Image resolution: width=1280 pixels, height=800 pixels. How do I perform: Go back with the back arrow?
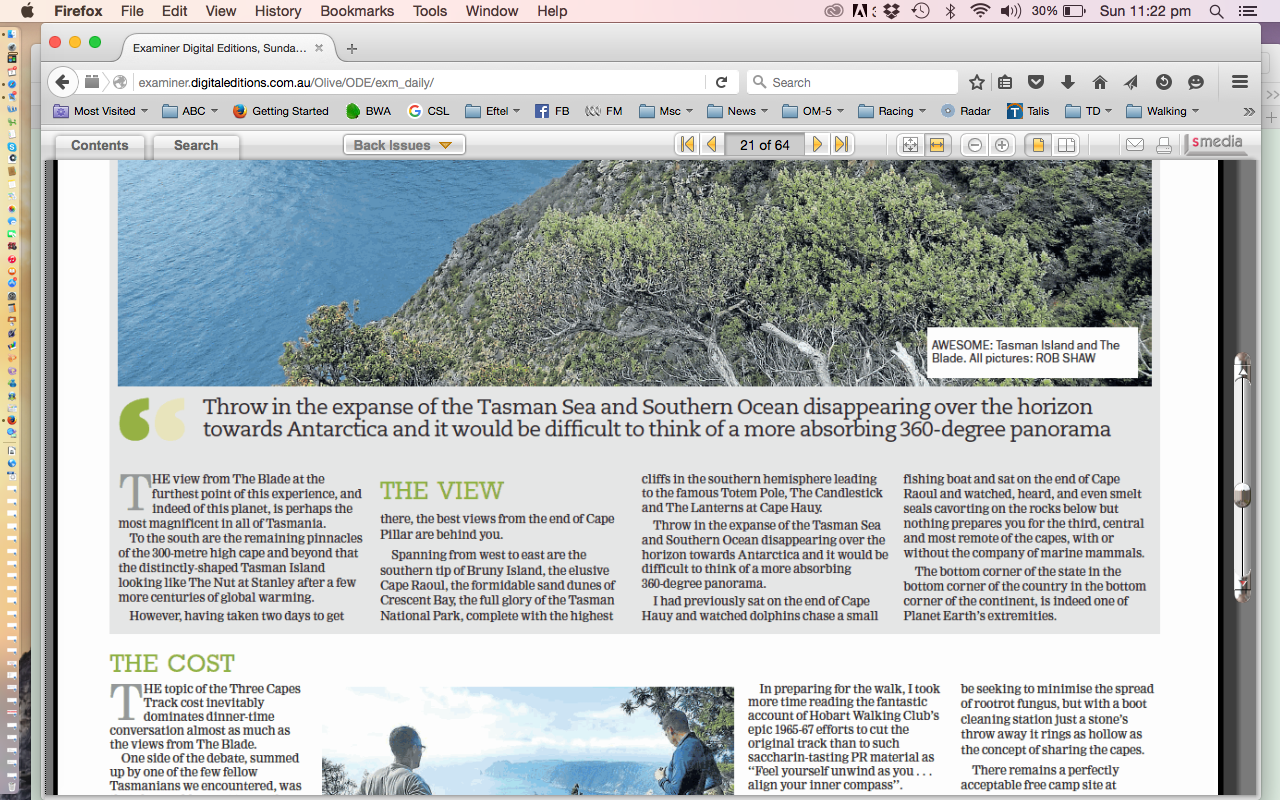[62, 82]
